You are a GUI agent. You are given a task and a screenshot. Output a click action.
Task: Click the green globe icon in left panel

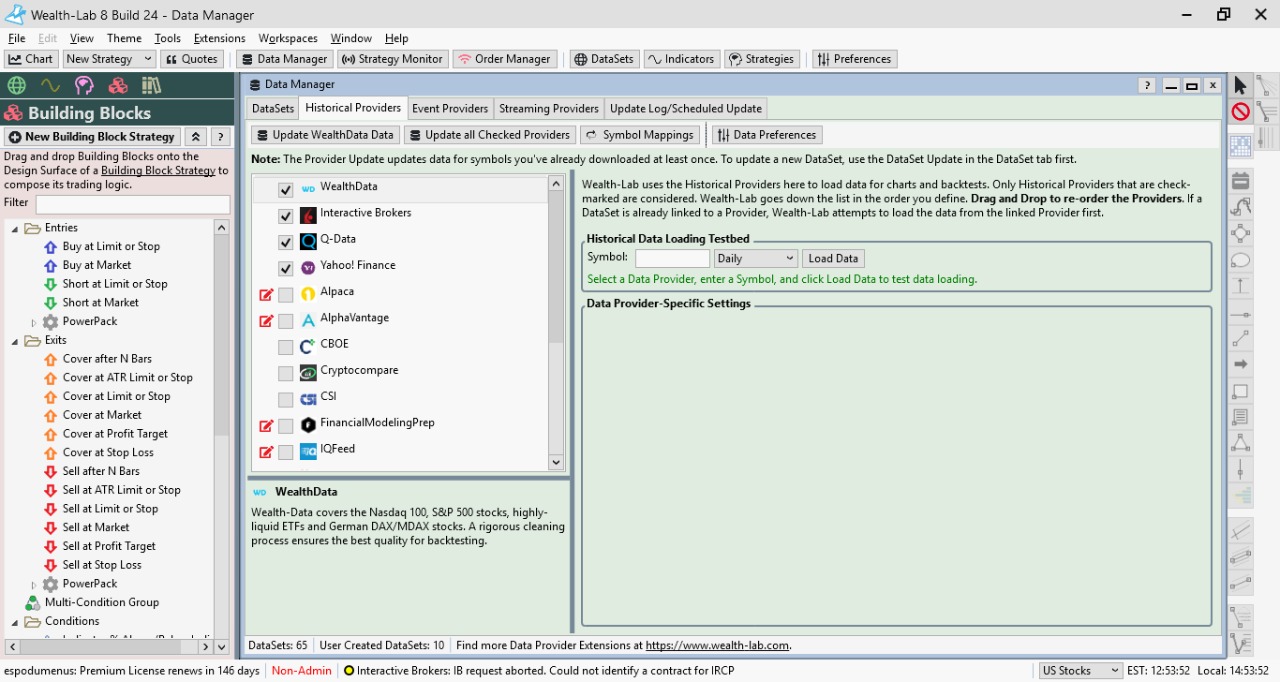click(x=17, y=85)
